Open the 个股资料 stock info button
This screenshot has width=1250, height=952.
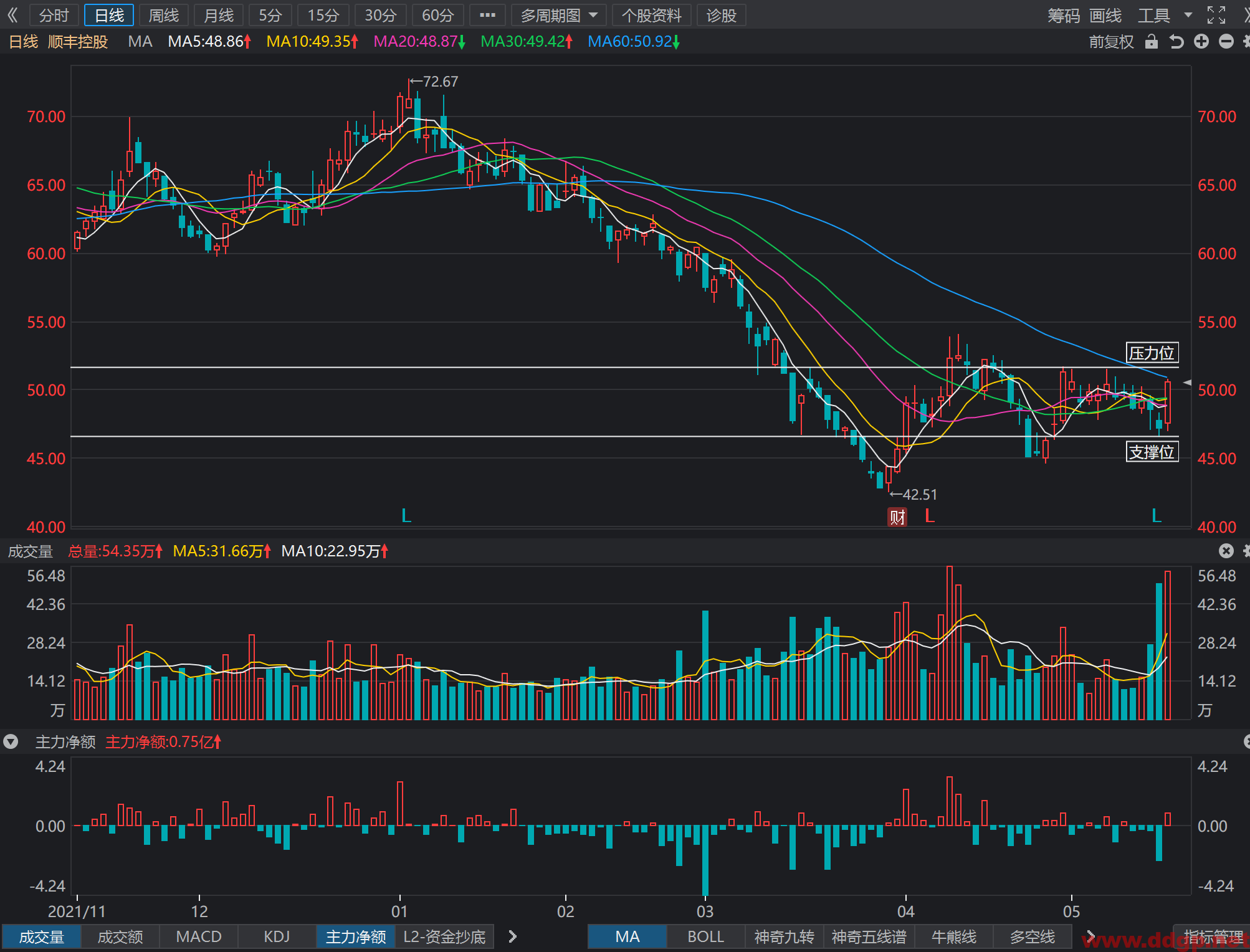click(x=652, y=15)
